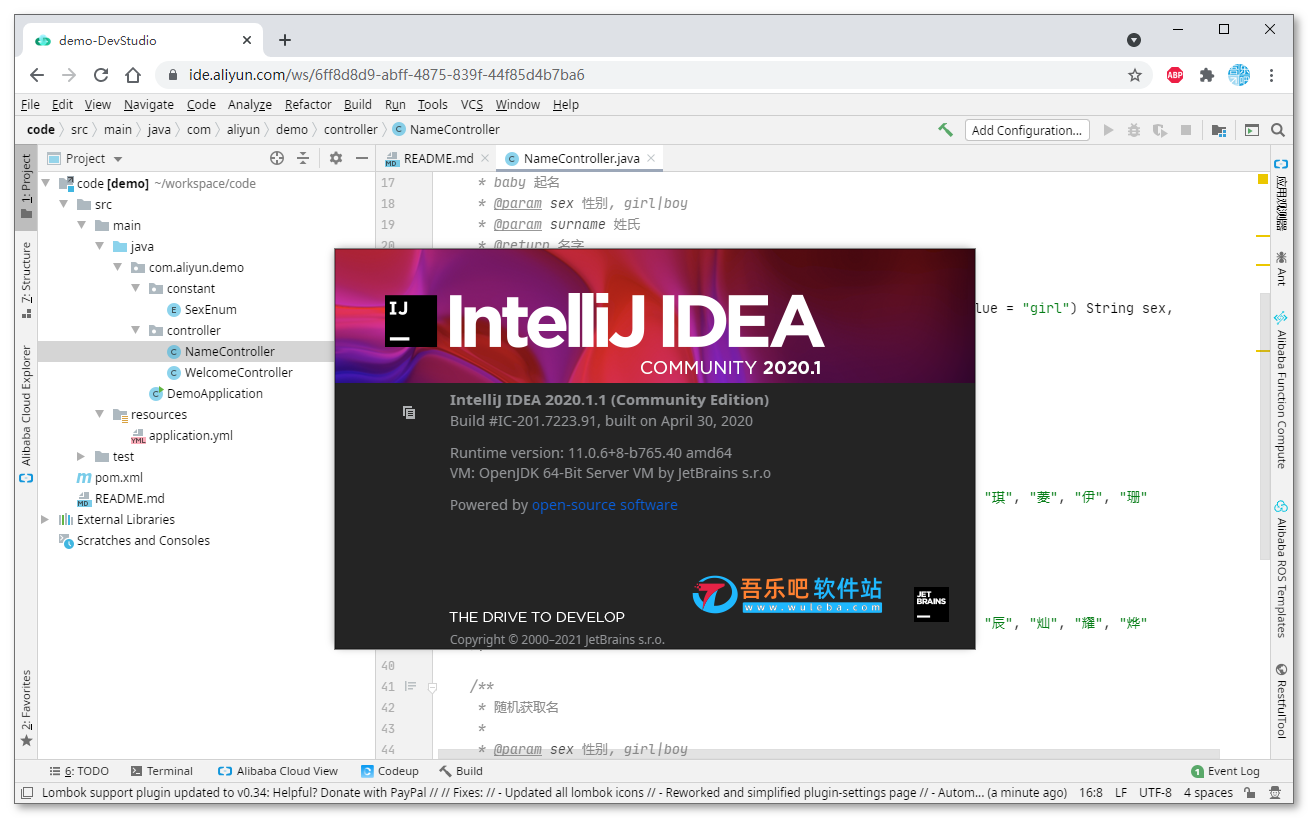Open the VCS menu
The image size is (1308, 818).
coord(472,104)
